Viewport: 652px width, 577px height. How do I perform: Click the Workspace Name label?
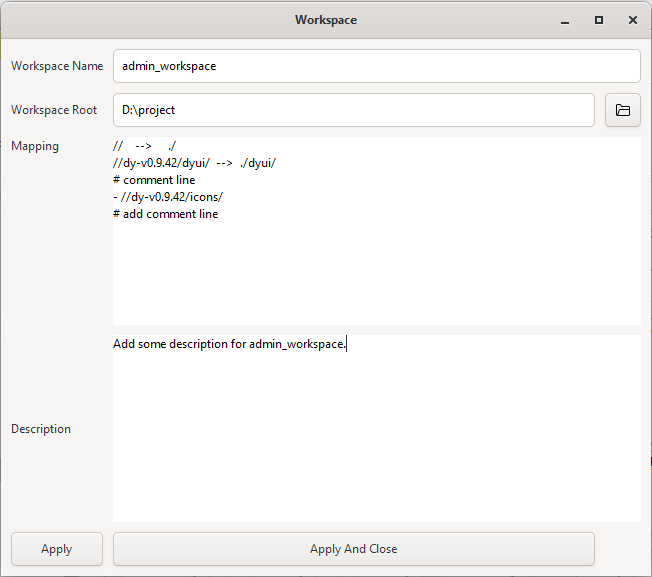pos(57,66)
